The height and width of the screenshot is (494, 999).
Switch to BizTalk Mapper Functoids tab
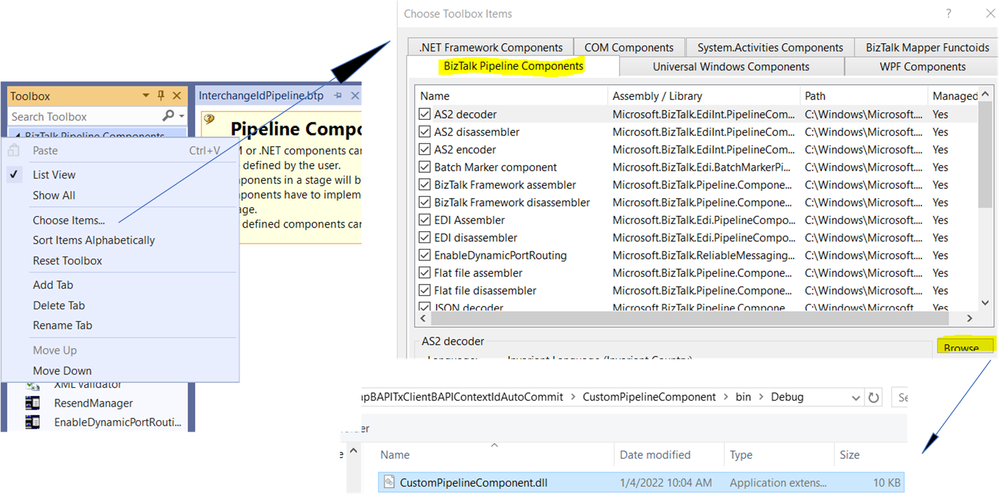[x=927, y=47]
